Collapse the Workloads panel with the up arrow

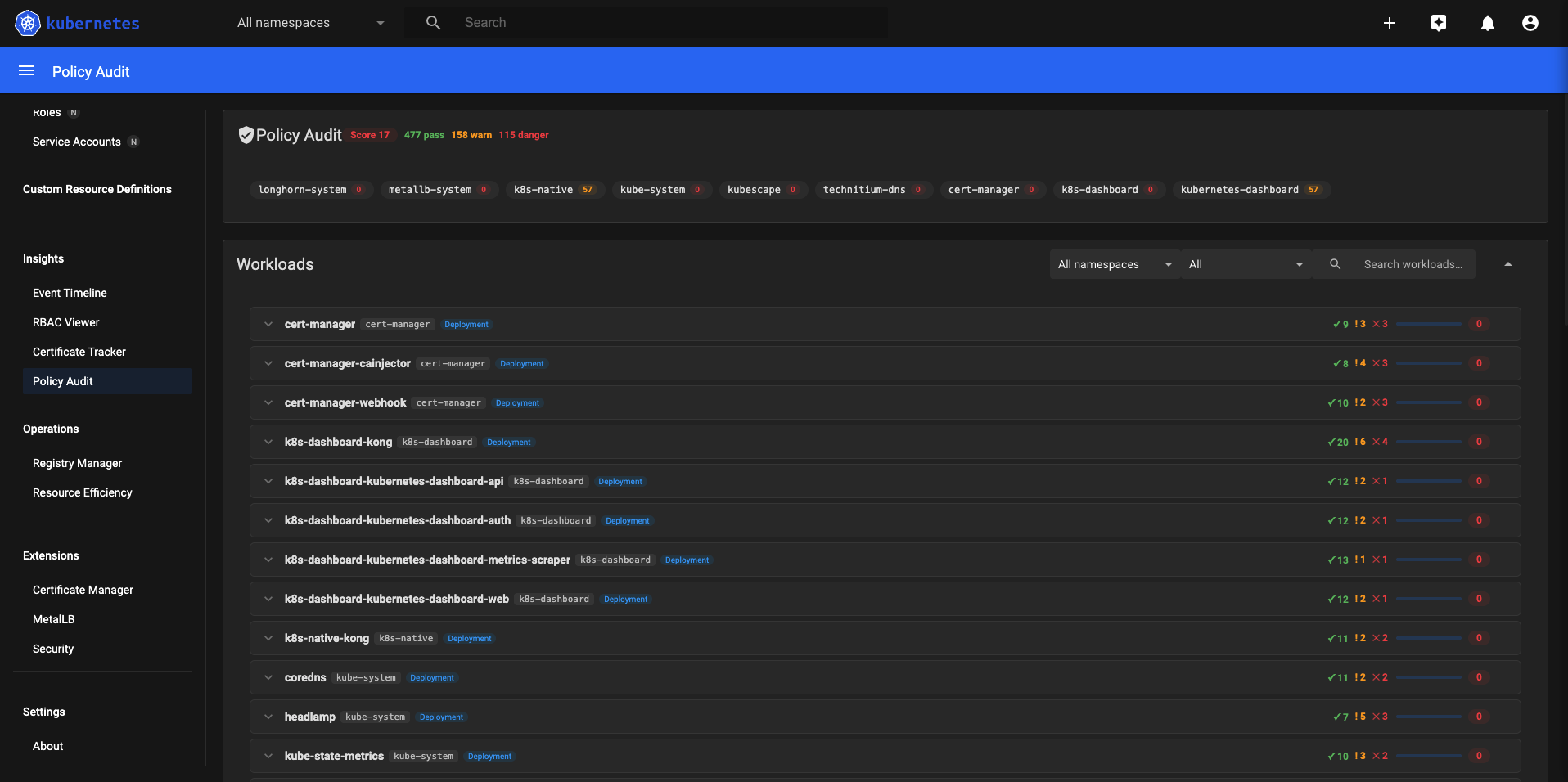point(1508,264)
